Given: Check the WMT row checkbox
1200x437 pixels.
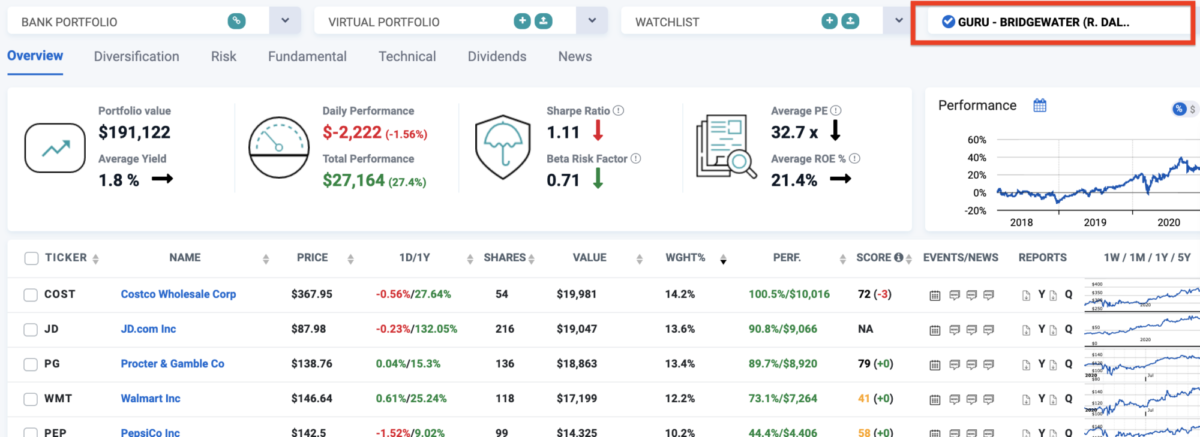Looking at the screenshot, I should tap(31, 399).
